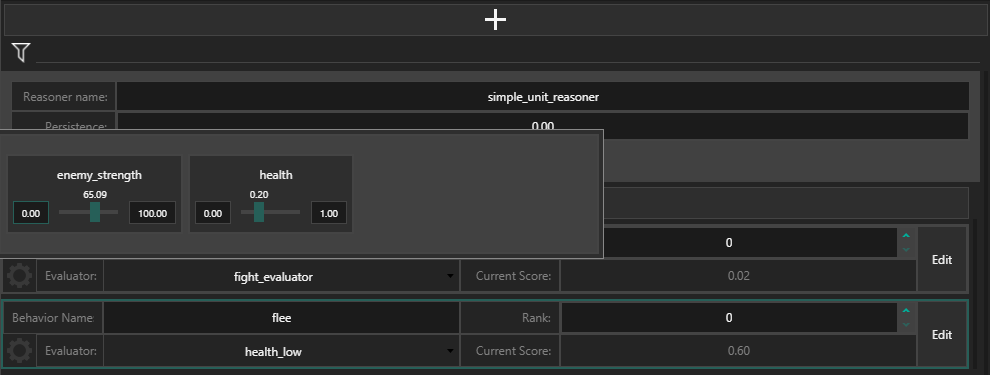Click the funnel filter icon
The image size is (990, 375).
click(21, 52)
